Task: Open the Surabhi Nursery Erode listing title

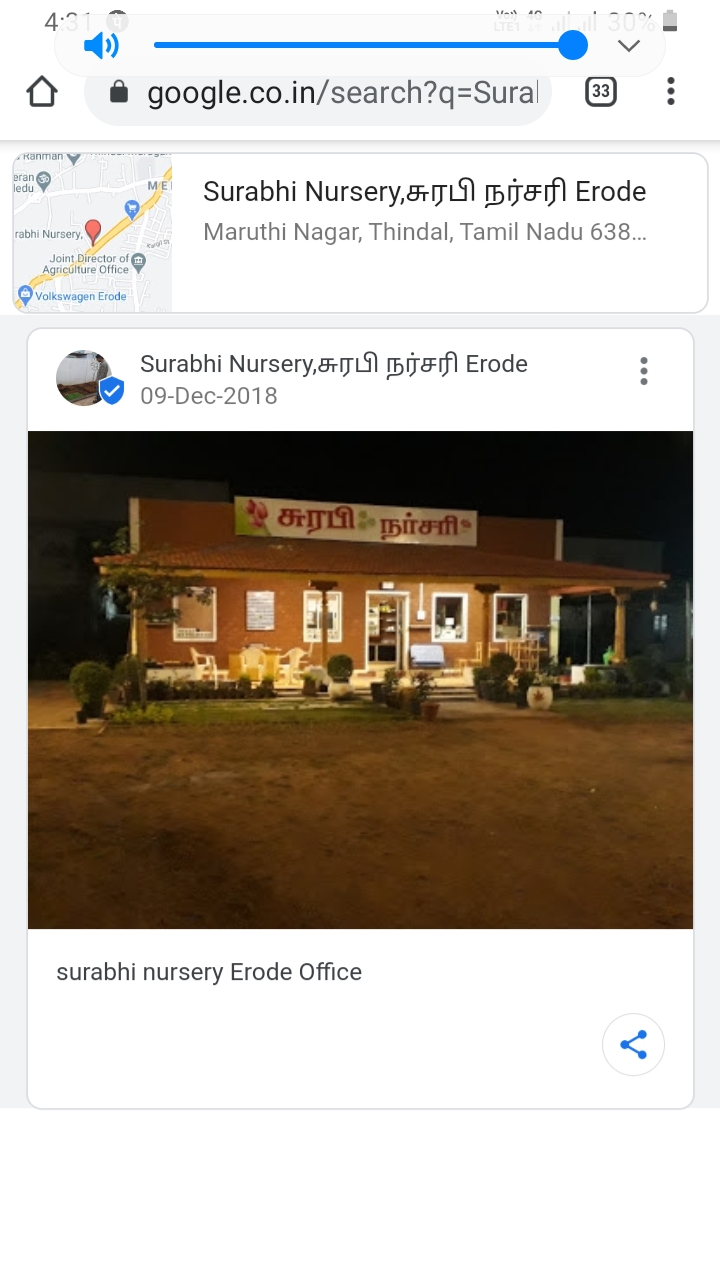Action: [424, 192]
